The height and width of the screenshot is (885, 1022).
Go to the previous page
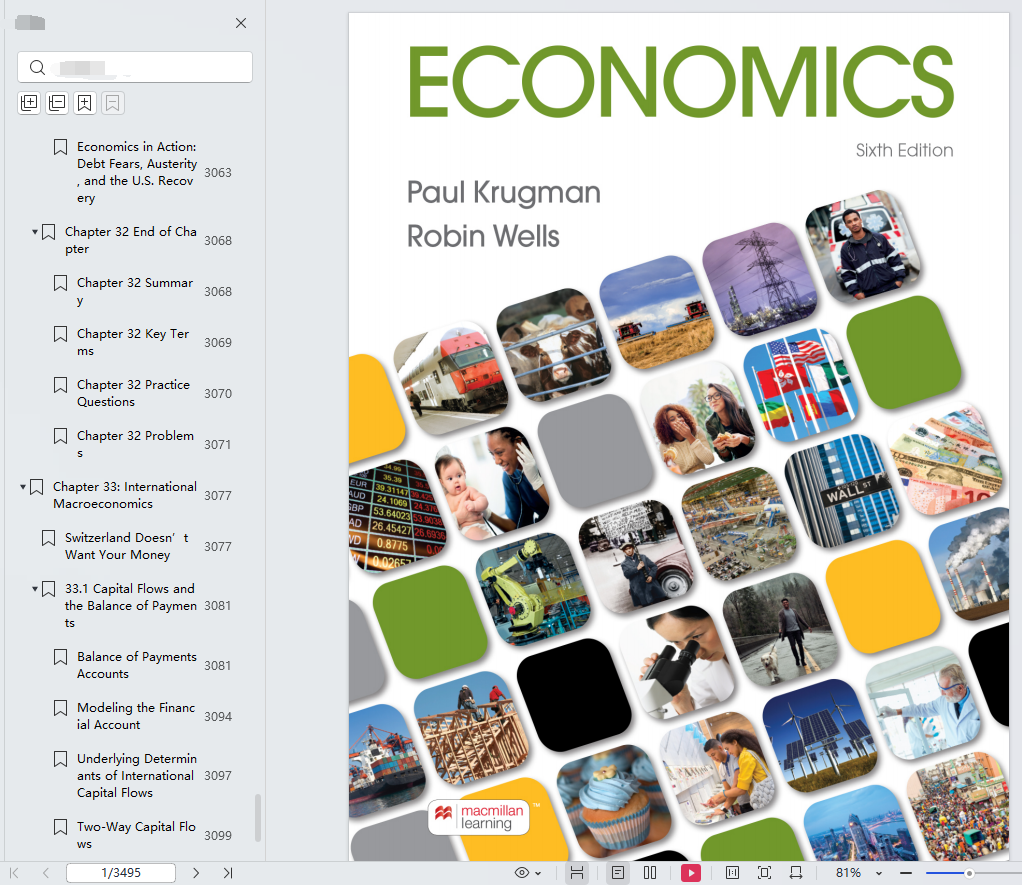46,873
